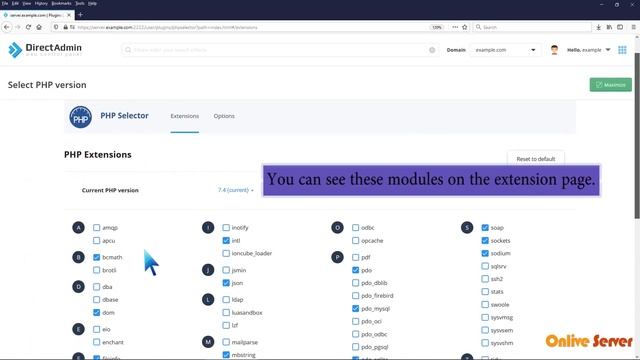Click the magnifier icon in DirectAdmin search
Image resolution: width=640 pixels, height=360 pixels.
[128, 50]
